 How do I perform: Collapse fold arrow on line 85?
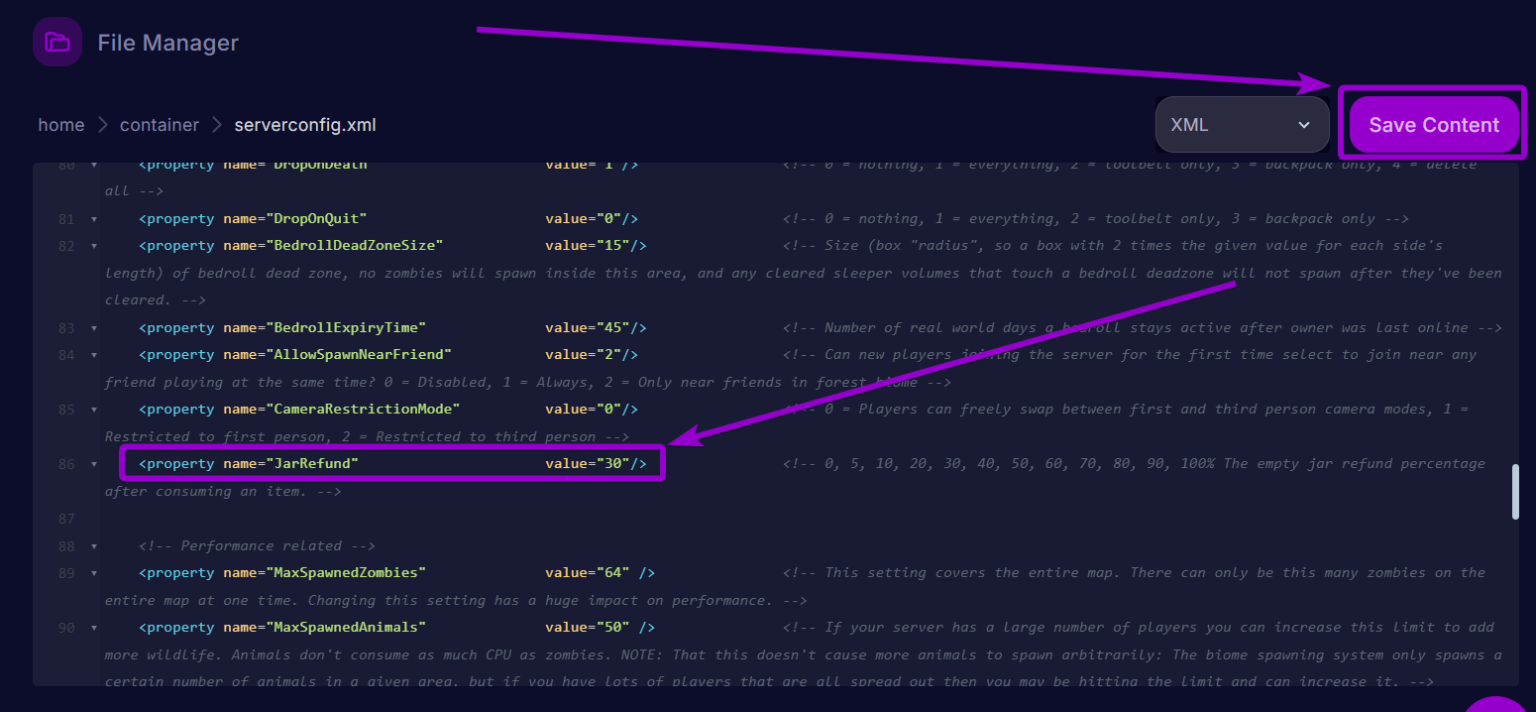click(94, 410)
